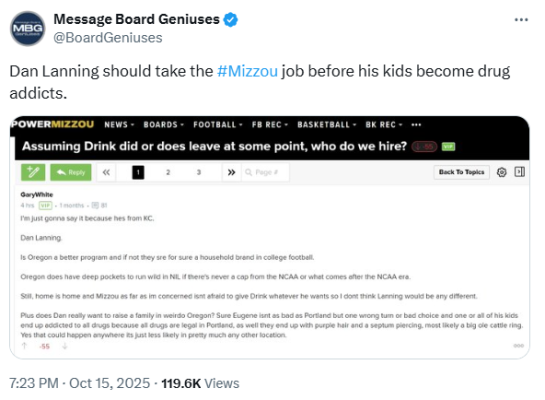Downvote GaryWhite's post with the down arrow
The width and height of the screenshot is (545, 400).
point(65,346)
